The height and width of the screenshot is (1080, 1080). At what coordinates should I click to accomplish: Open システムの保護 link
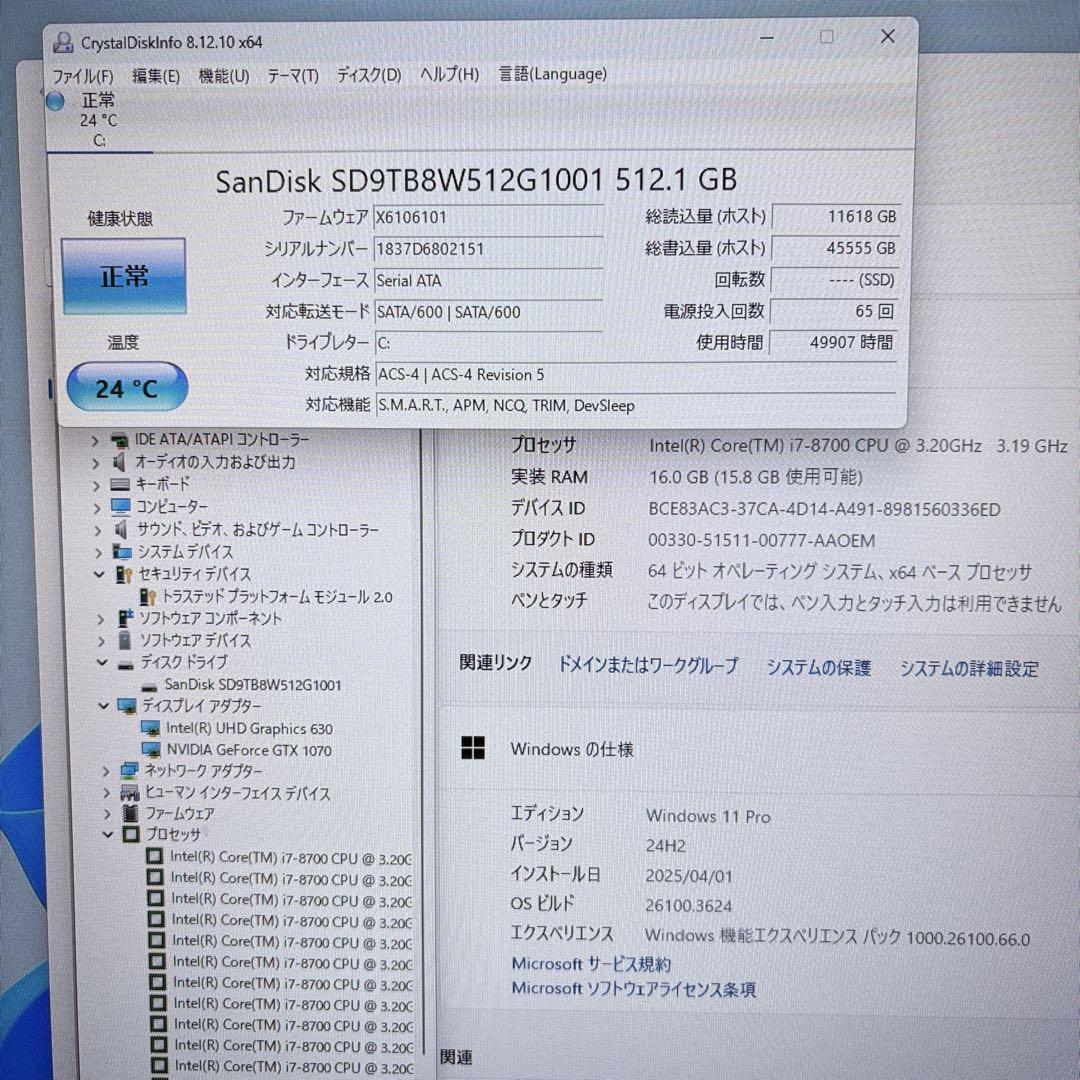point(818,667)
